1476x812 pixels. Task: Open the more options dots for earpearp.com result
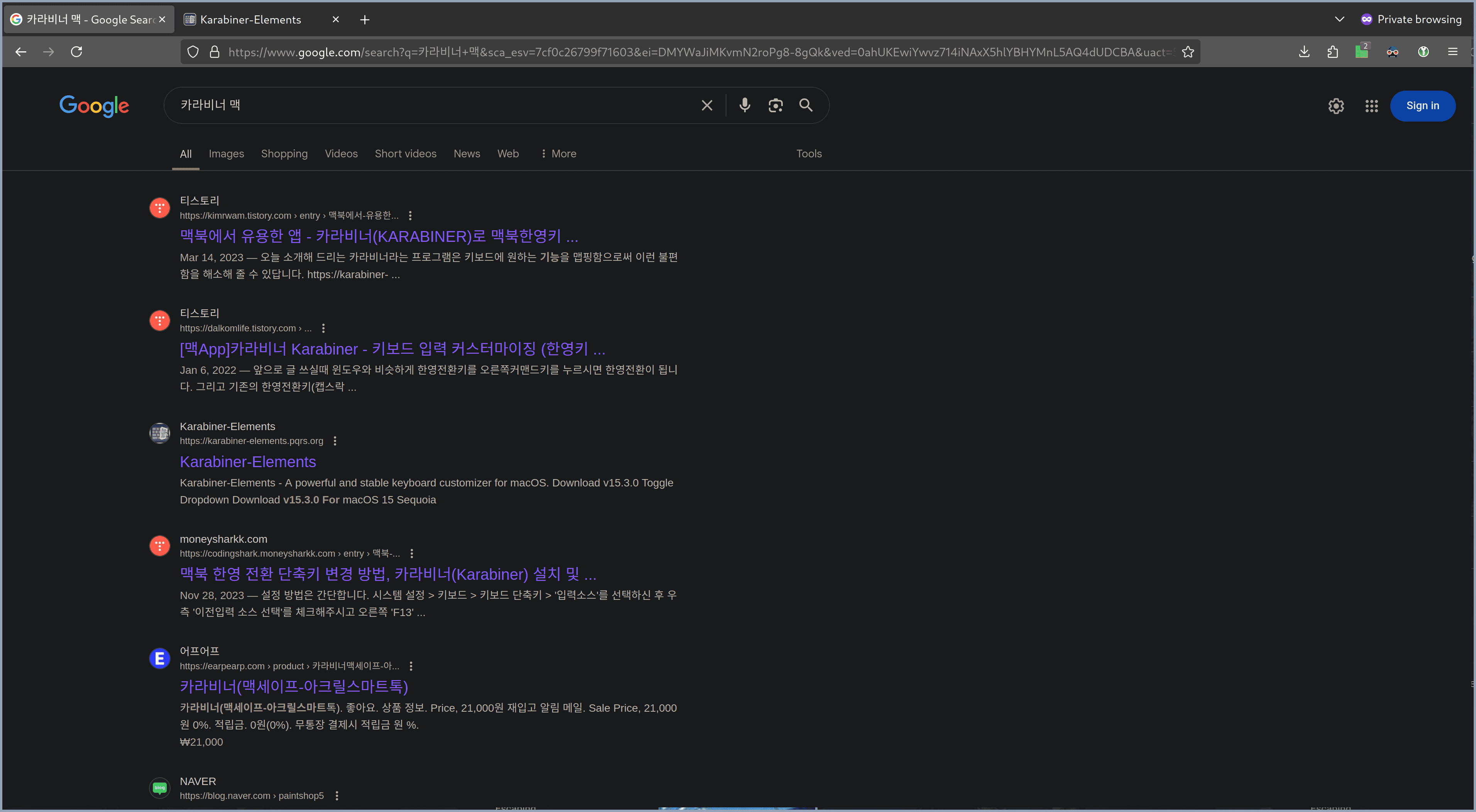click(x=411, y=666)
